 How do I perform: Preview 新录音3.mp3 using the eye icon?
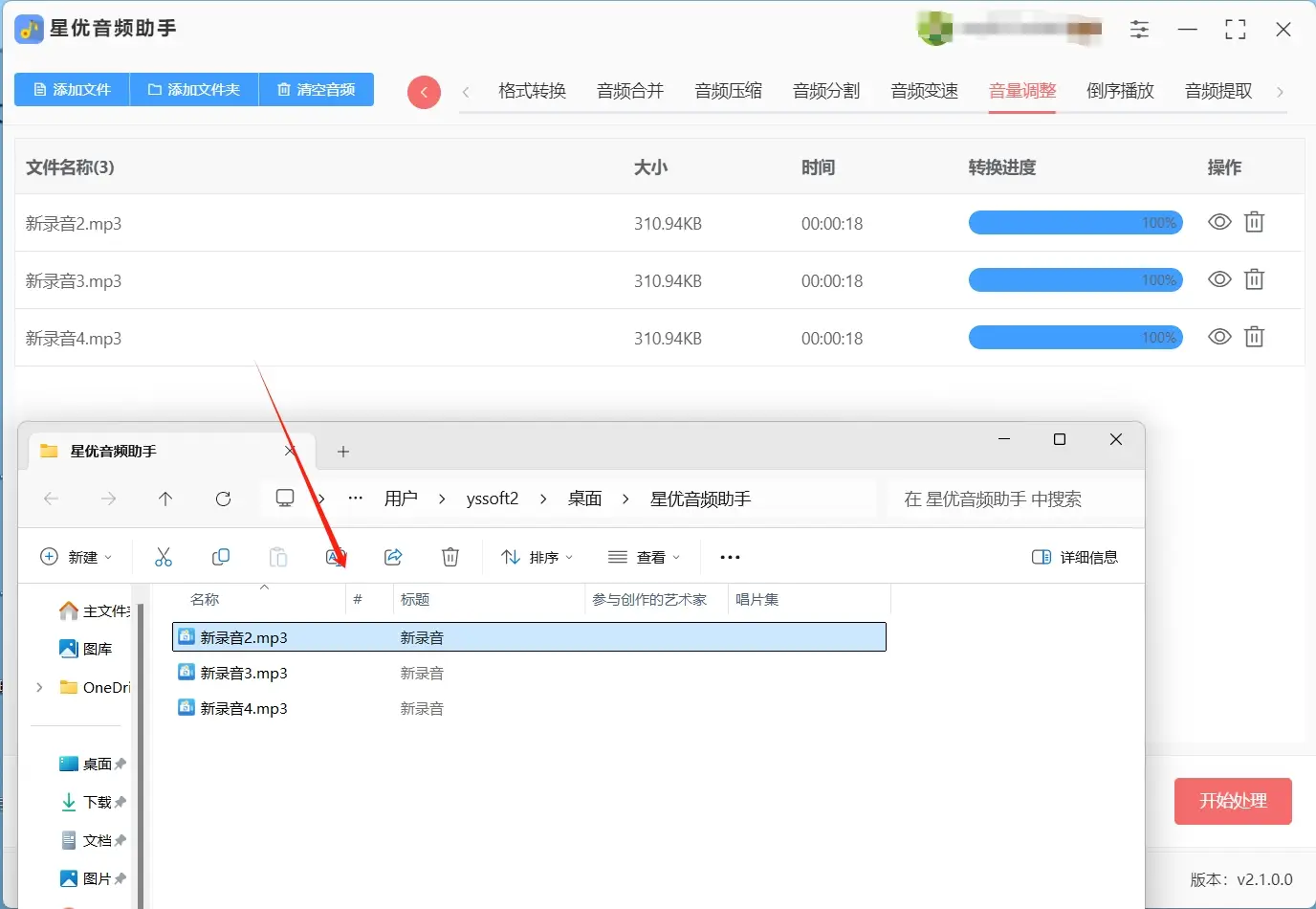pos(1219,279)
